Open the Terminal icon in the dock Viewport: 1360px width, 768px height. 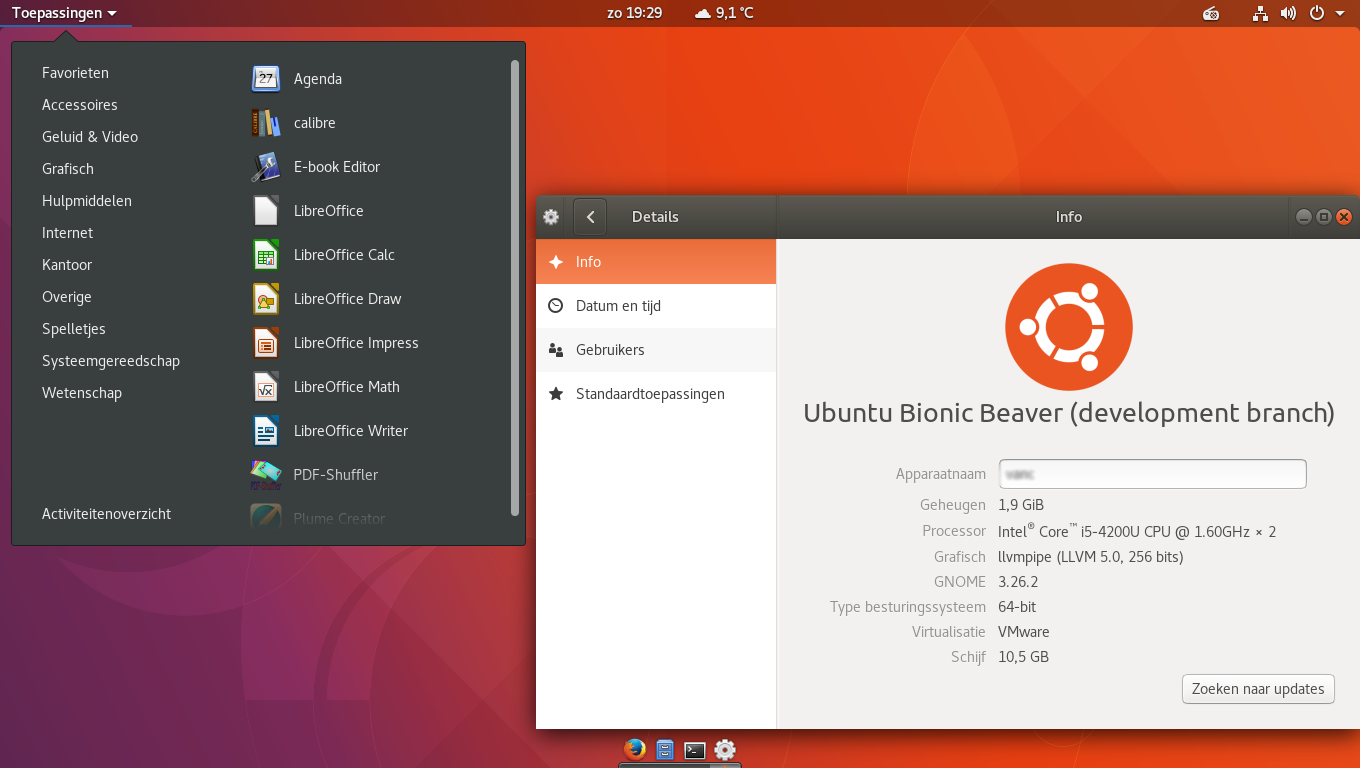point(695,750)
